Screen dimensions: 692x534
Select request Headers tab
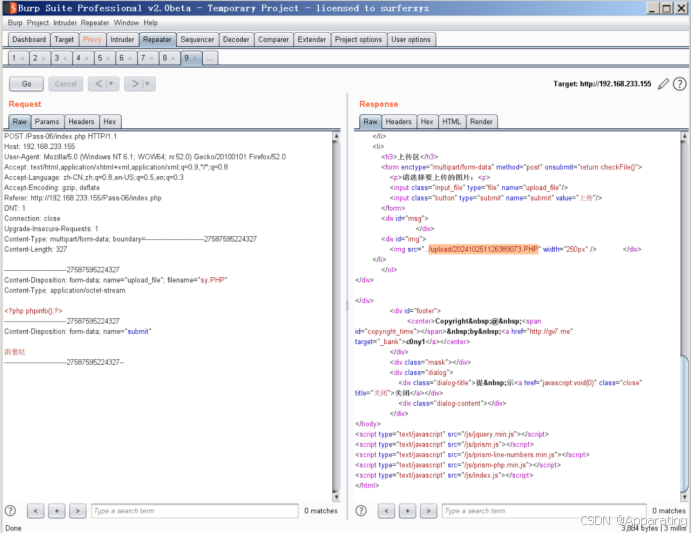click(81, 121)
